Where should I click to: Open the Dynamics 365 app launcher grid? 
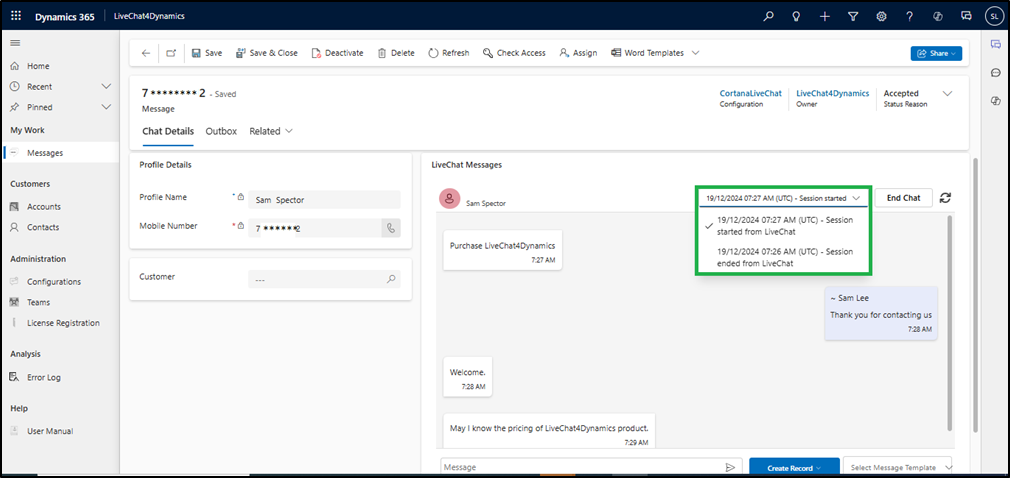(x=17, y=16)
